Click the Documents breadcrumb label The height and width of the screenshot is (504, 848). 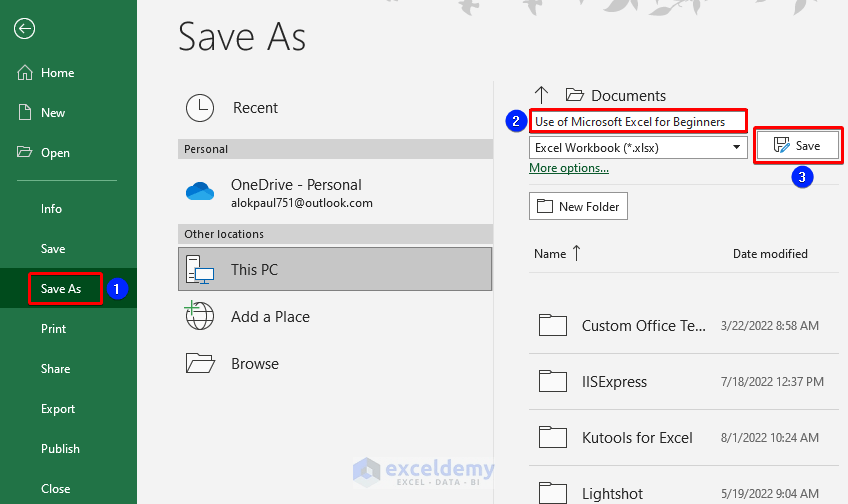pyautogui.click(x=628, y=96)
